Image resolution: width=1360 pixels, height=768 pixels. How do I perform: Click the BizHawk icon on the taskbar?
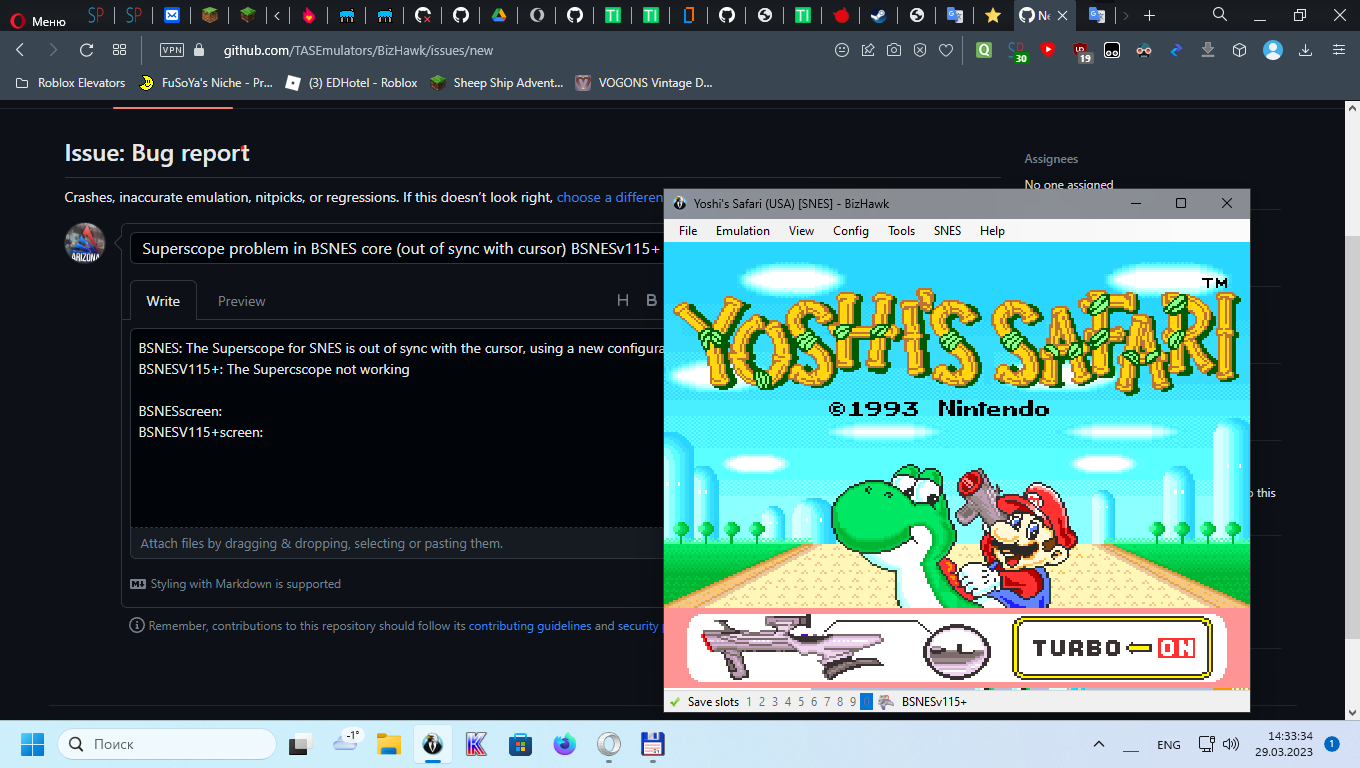point(432,744)
